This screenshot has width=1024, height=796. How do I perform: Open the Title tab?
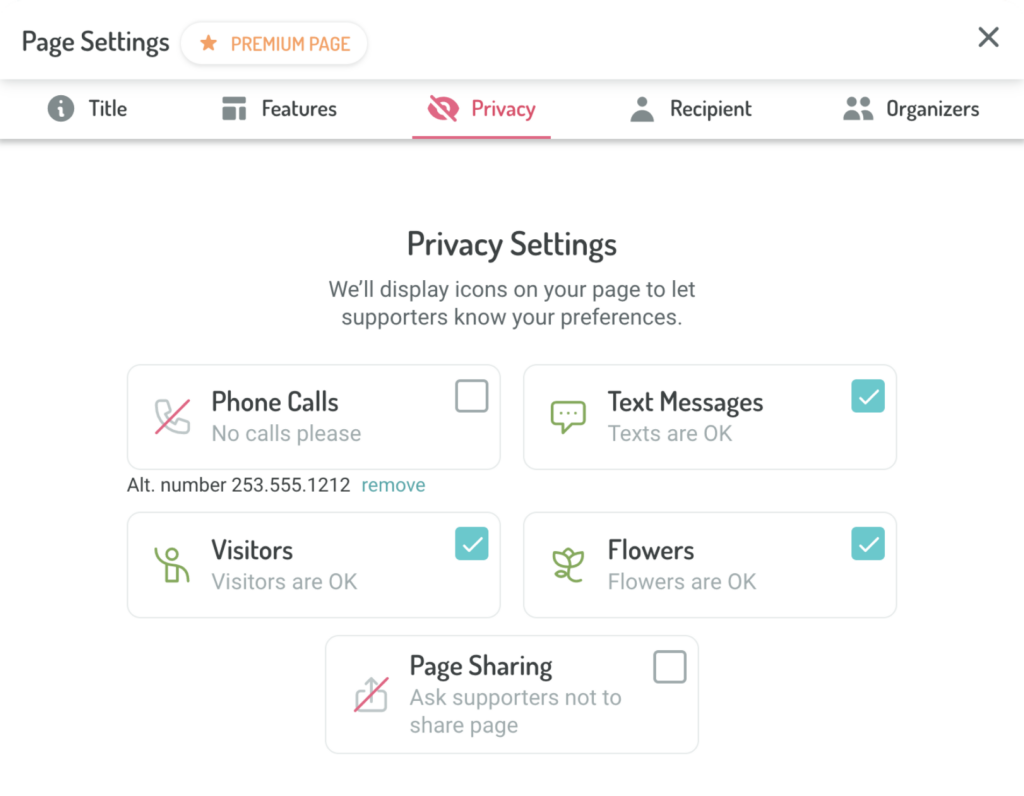tap(88, 109)
